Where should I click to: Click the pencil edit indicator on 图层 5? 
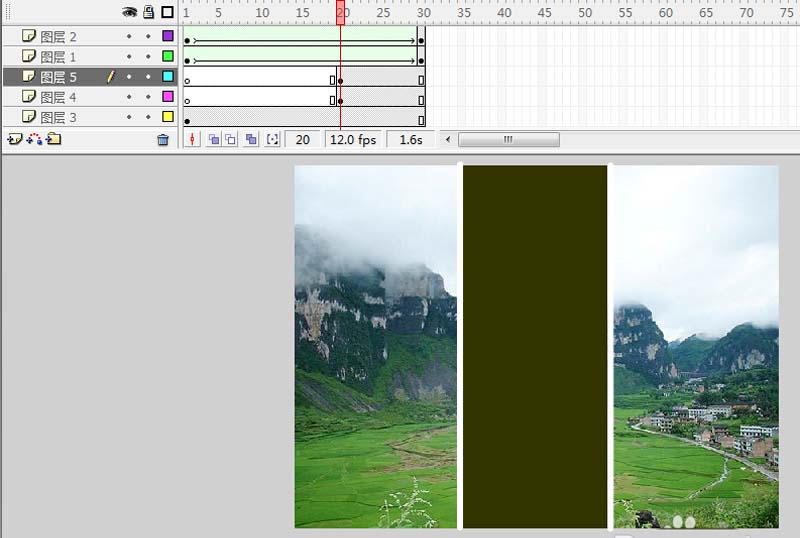point(111,77)
